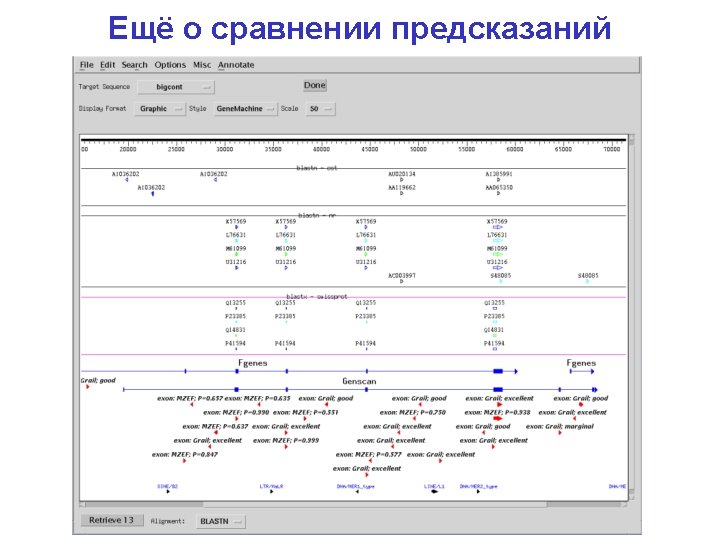
Task: Open Target Sequence bigcont dropdown
Action: point(176,87)
